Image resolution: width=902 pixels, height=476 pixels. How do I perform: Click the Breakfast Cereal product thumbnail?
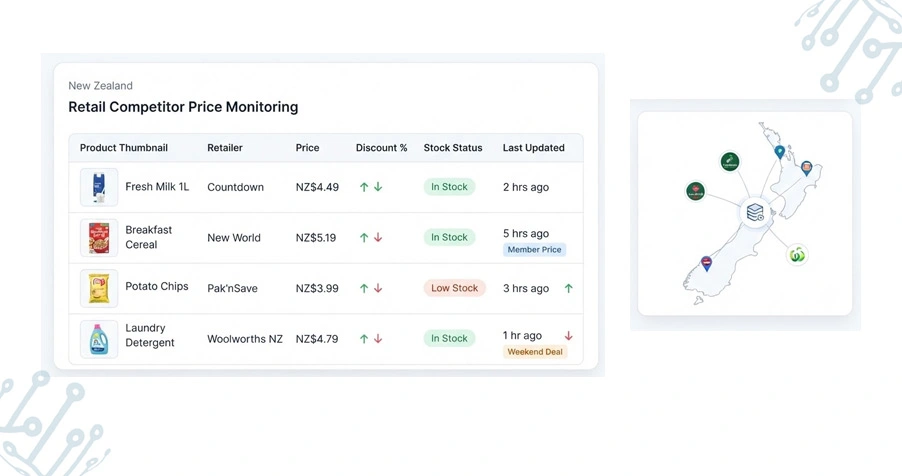pos(99,238)
